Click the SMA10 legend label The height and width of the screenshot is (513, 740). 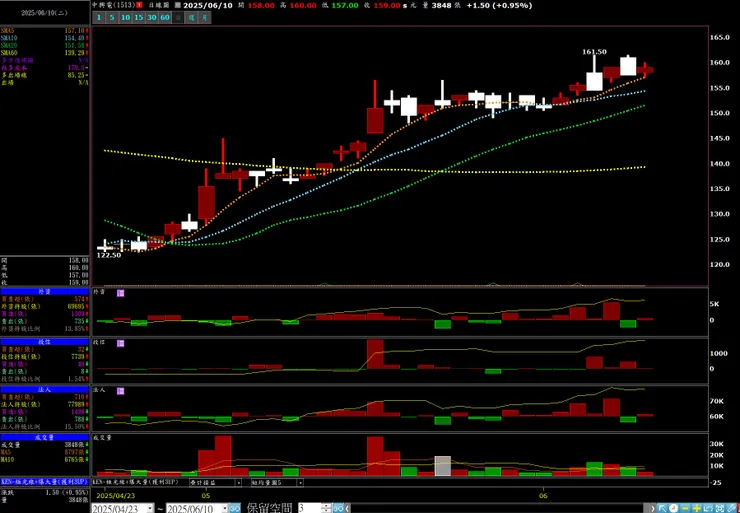point(9,38)
